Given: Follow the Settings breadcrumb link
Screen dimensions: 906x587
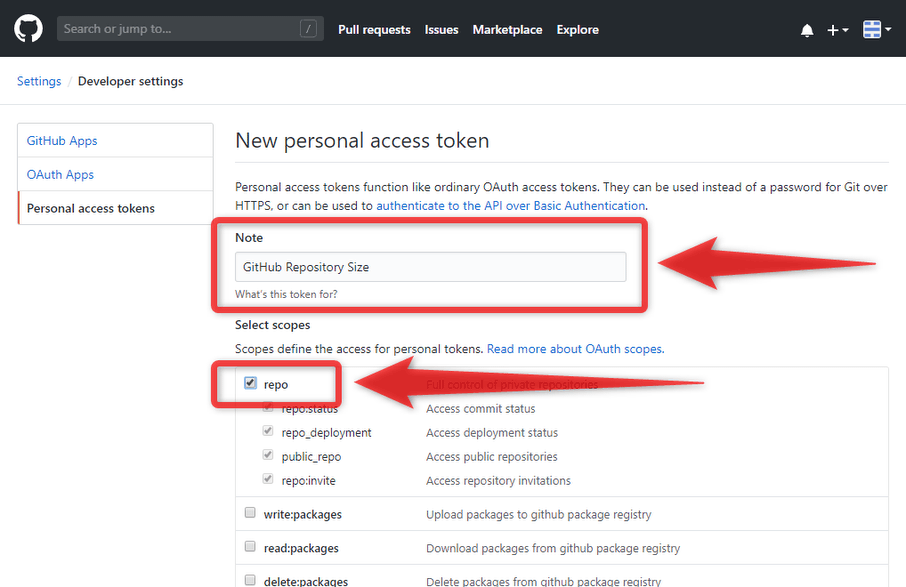Looking at the screenshot, I should [x=39, y=81].
